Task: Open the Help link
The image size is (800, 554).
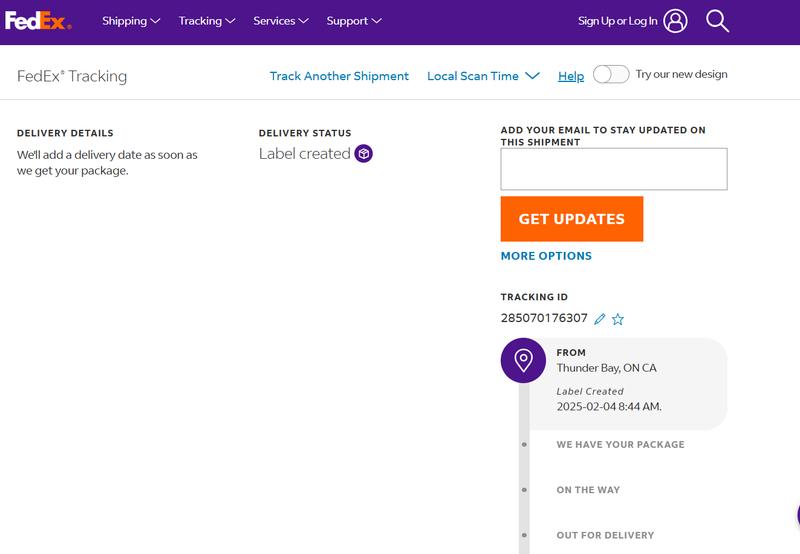Action: pyautogui.click(x=571, y=76)
